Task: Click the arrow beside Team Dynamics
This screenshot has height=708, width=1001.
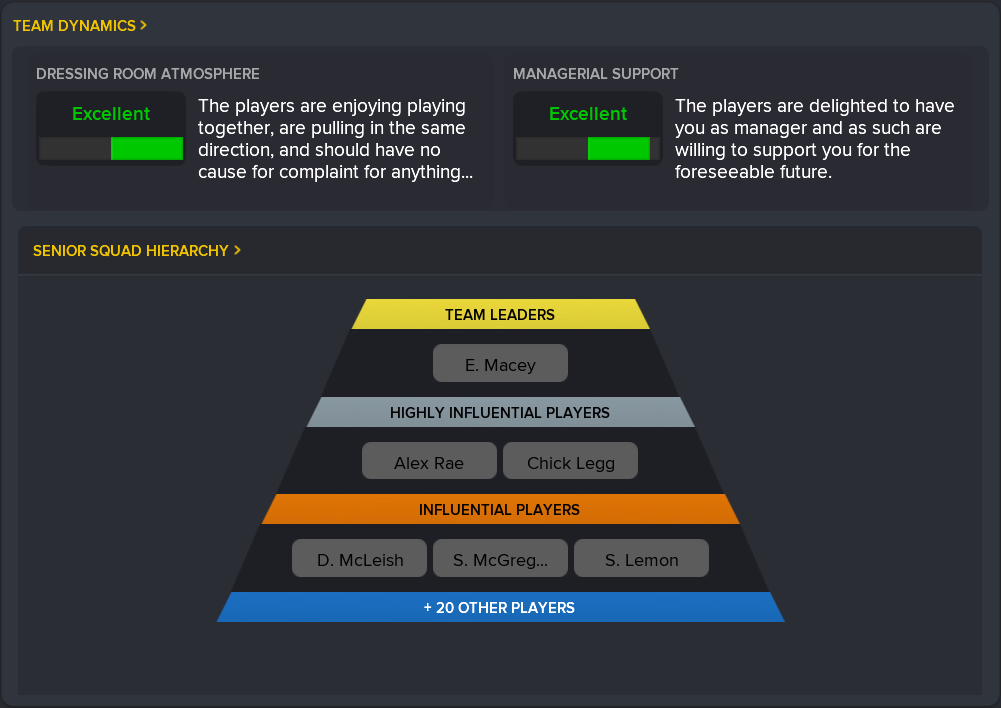Action: coord(144,26)
